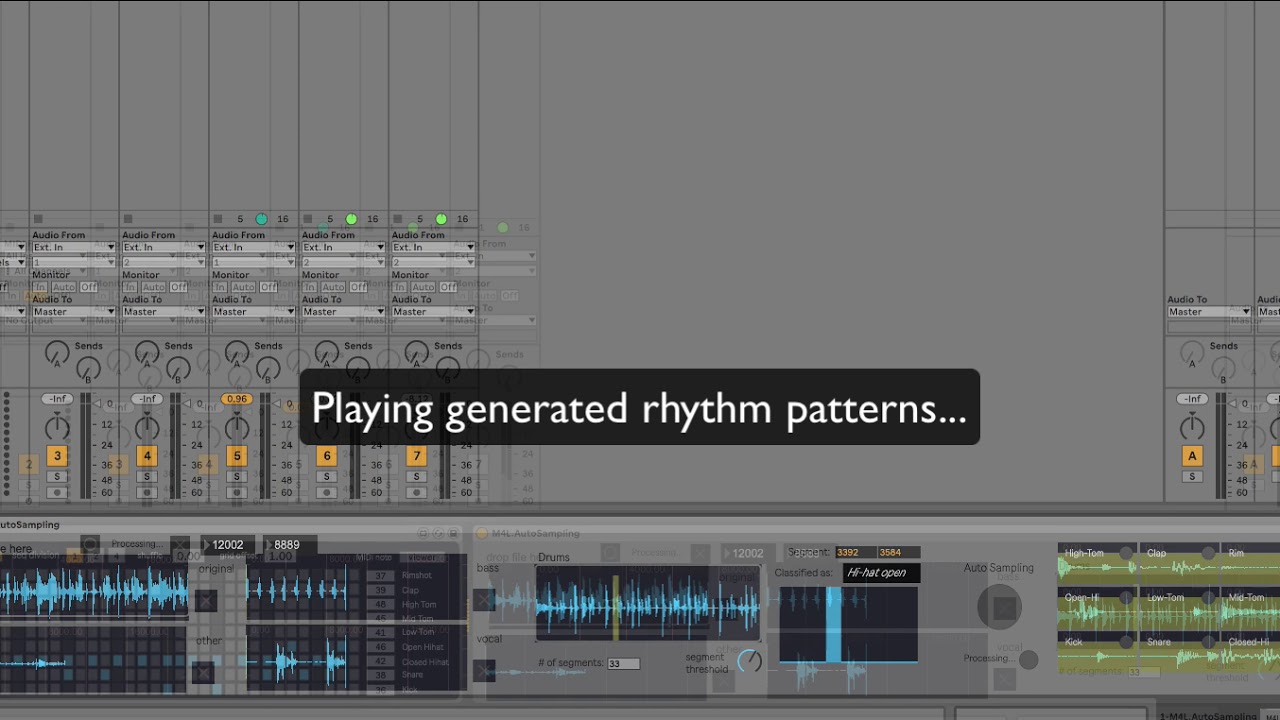Toggle the track 6 activator button
The width and height of the screenshot is (1280, 720).
[327, 456]
